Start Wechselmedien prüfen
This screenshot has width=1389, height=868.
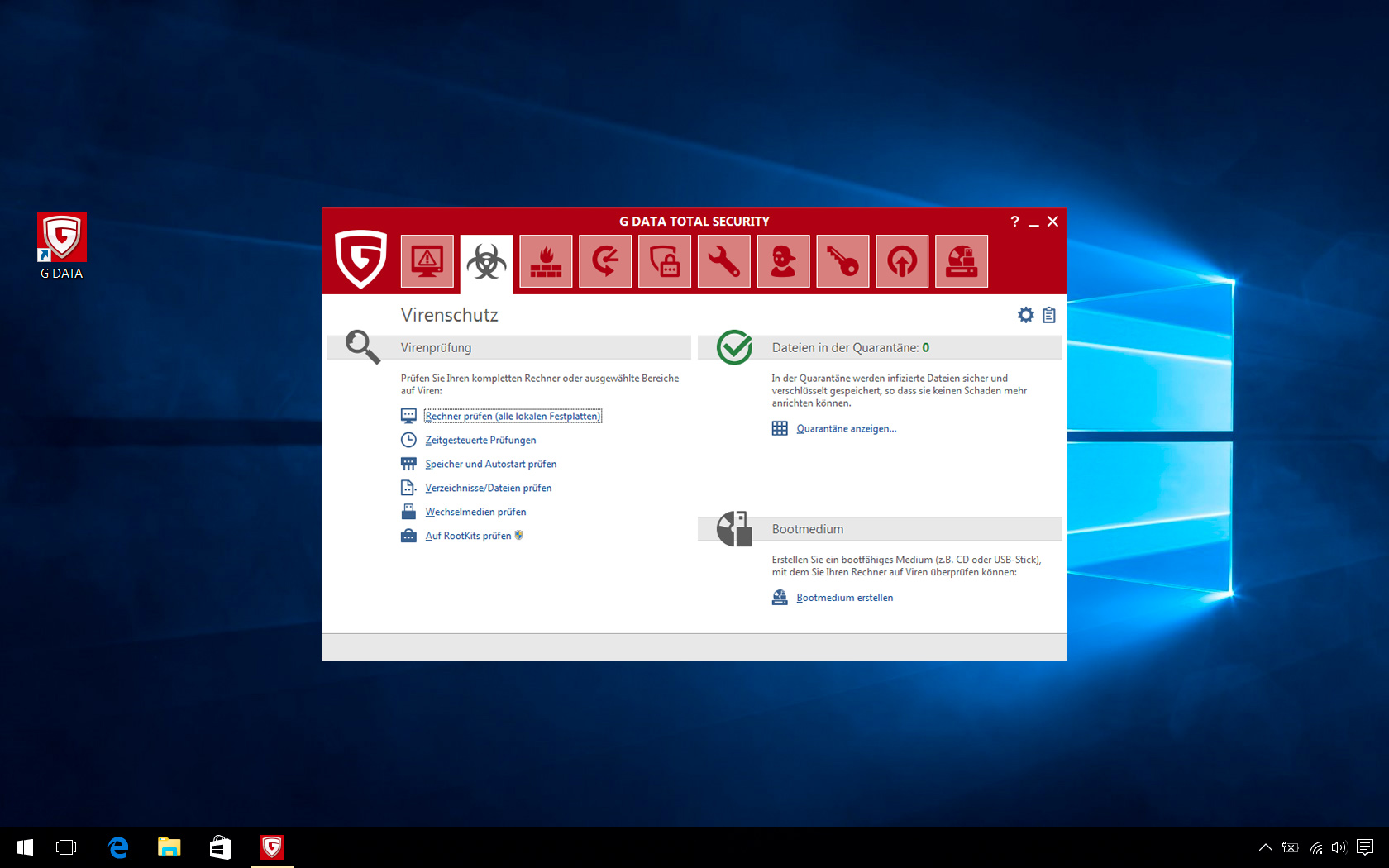point(475,512)
